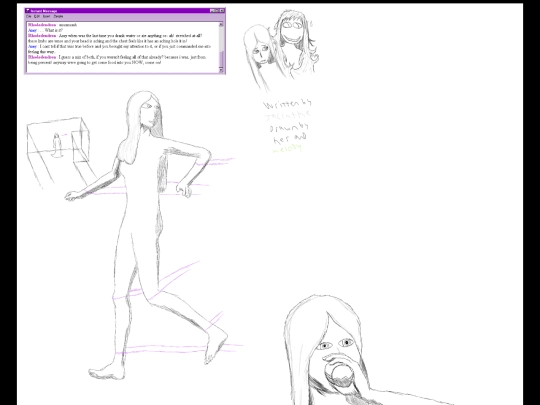Close the Instant Message window
The height and width of the screenshot is (405, 540).
click(x=222, y=11)
